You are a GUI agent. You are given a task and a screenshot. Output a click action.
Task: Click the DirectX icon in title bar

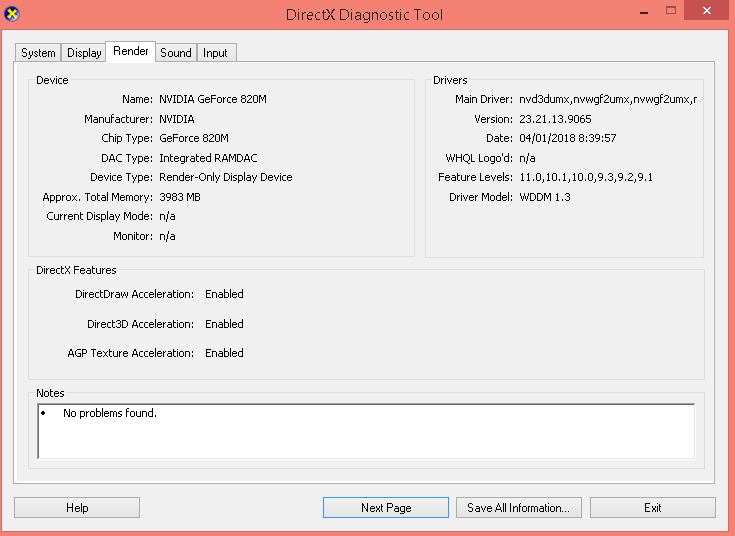coord(12,14)
